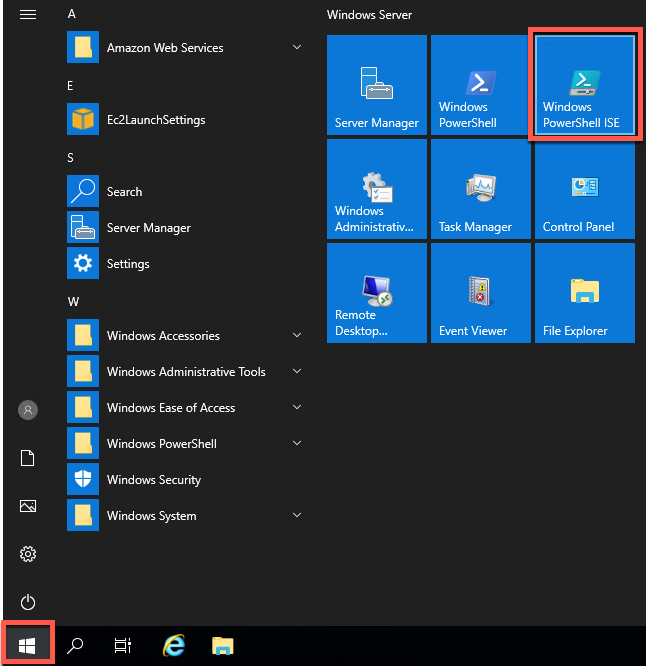Open the user account icon

point(28,410)
